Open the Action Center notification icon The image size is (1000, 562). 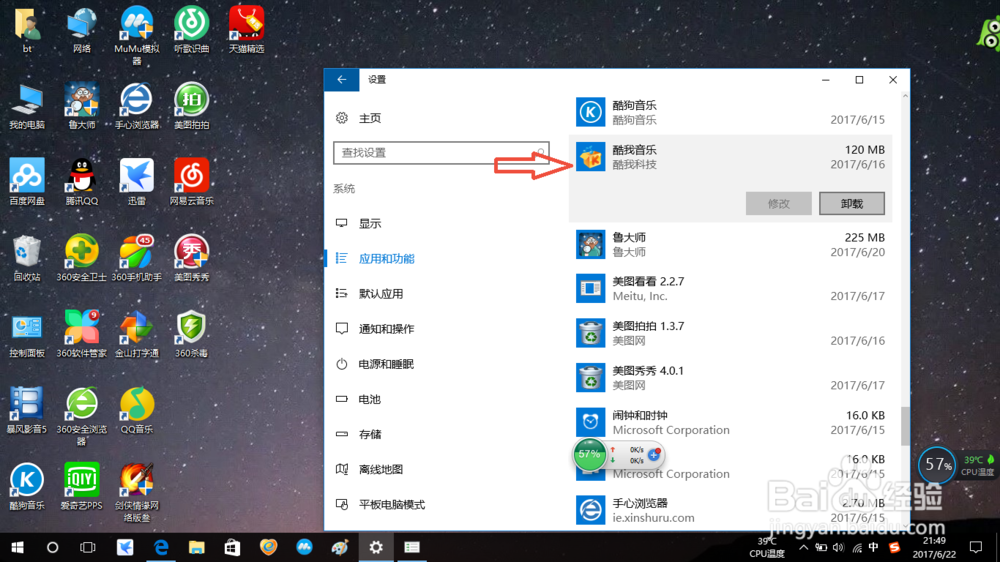click(976, 547)
